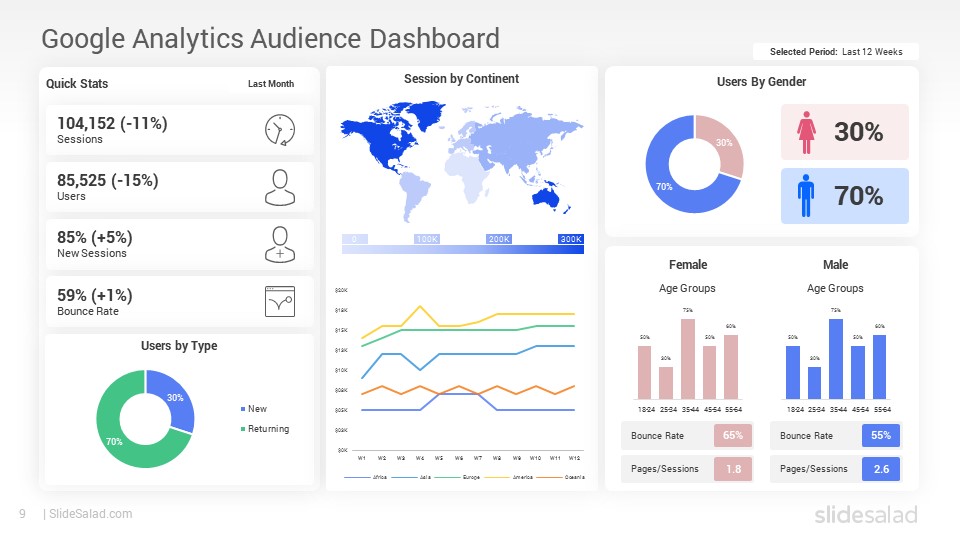
Task: Click the male Pages/Sessions 2.6 badge
Action: click(x=881, y=469)
